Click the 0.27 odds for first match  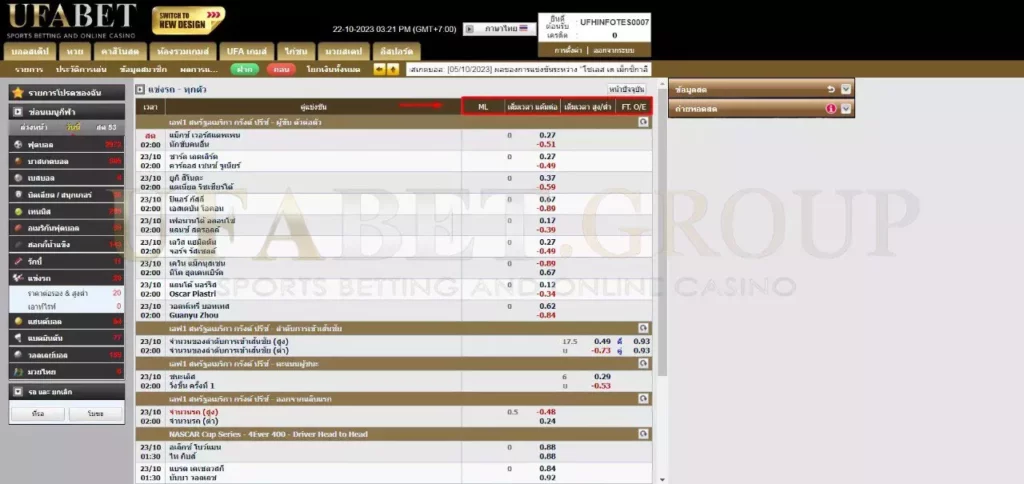(547, 134)
